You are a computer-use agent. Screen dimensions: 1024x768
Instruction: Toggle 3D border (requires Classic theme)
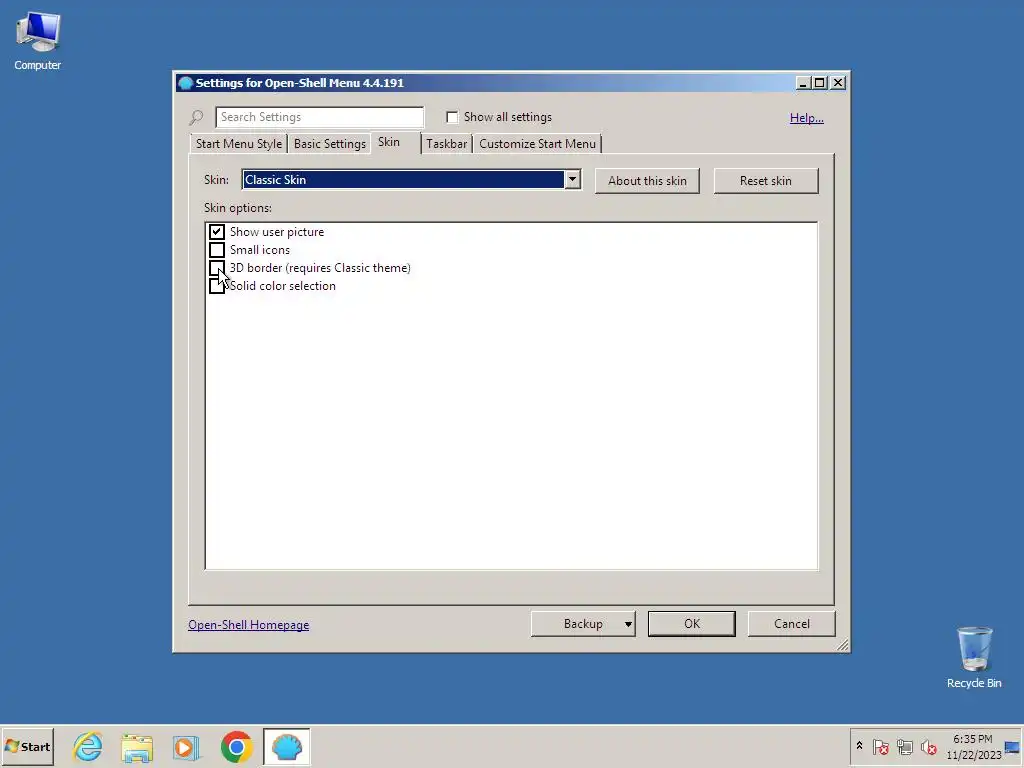217,268
